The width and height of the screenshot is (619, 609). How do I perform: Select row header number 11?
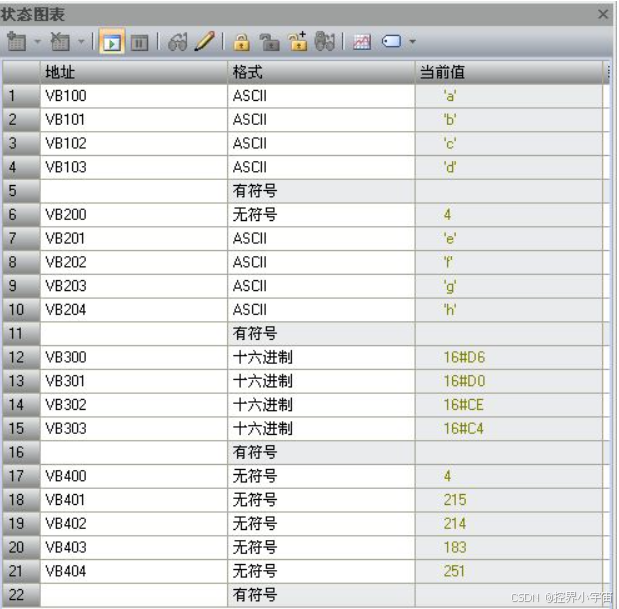point(21,334)
